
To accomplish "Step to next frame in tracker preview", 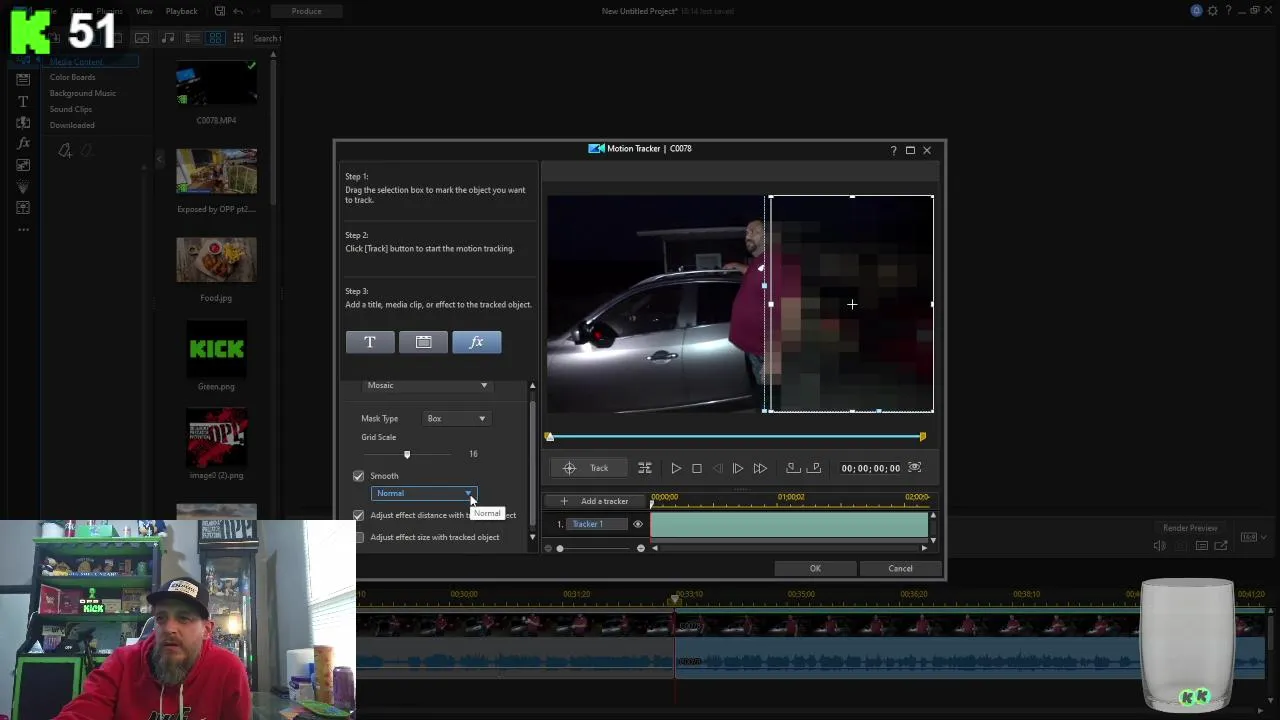I will [738, 468].
